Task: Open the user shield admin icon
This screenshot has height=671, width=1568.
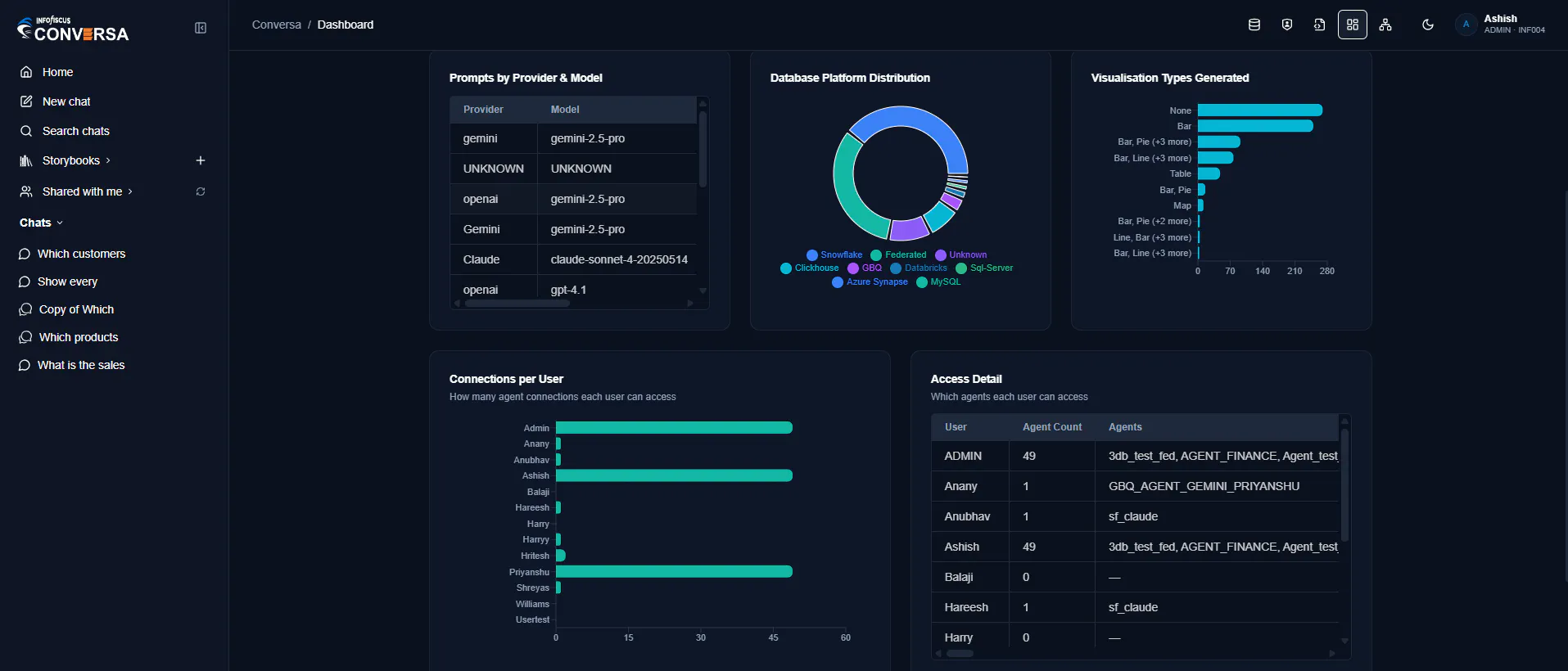Action: [x=1287, y=25]
